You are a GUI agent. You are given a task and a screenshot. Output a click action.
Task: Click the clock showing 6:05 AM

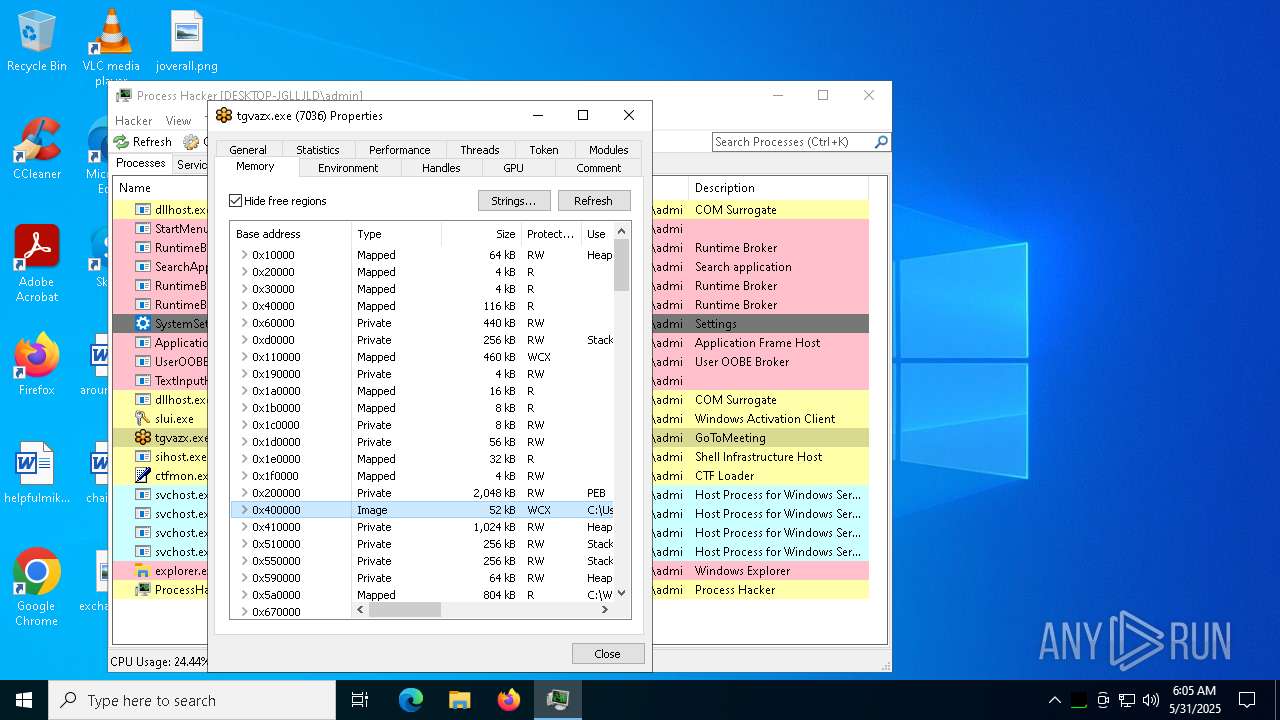tap(1194, 691)
